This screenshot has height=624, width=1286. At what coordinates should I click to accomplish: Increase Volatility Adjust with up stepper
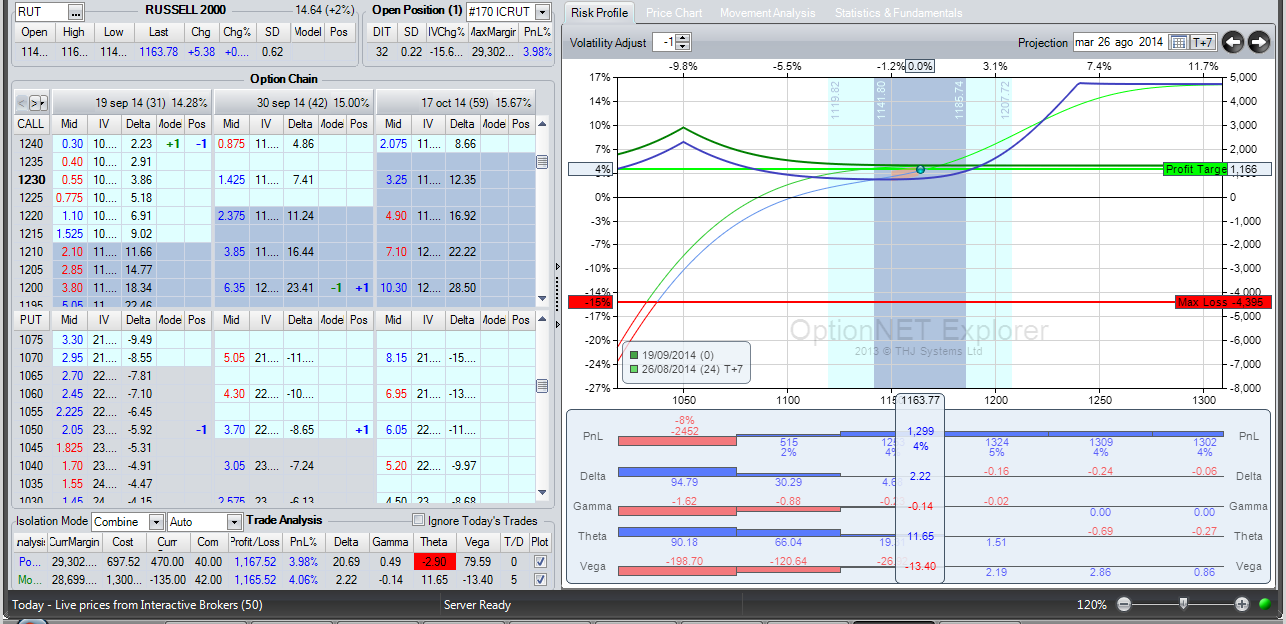pyautogui.click(x=682, y=38)
